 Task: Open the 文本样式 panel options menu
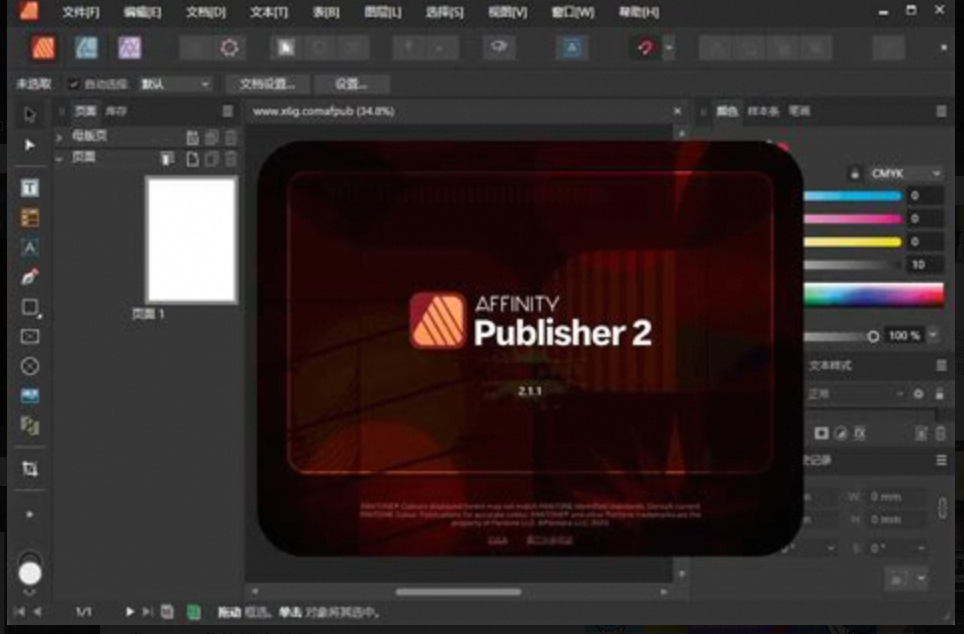pos(941,366)
